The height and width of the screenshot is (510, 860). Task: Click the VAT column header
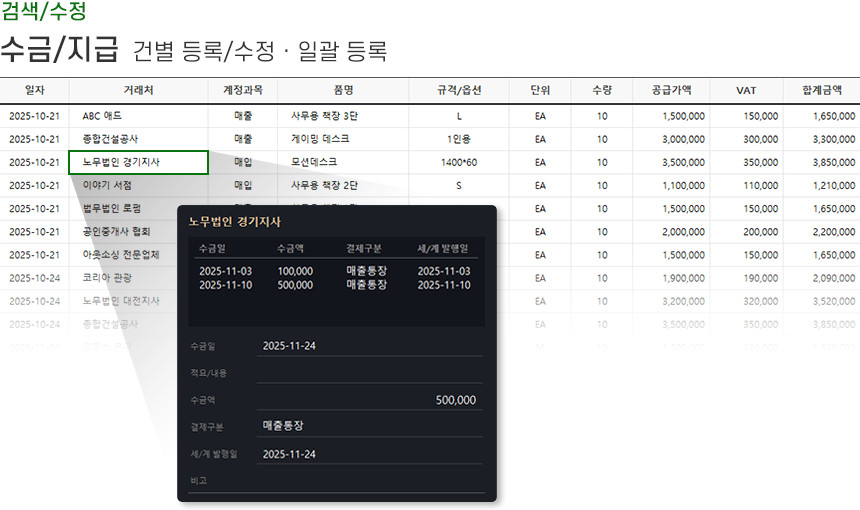pos(746,90)
